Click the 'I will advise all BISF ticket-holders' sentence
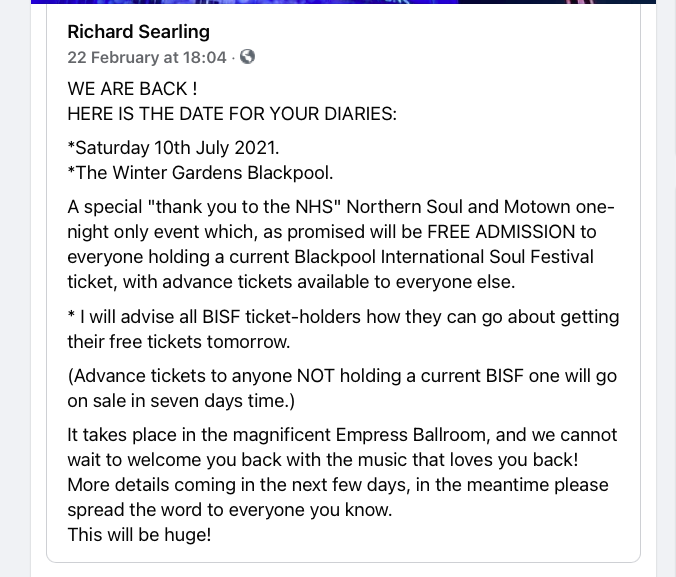This screenshot has height=577, width=676. click(220, 317)
